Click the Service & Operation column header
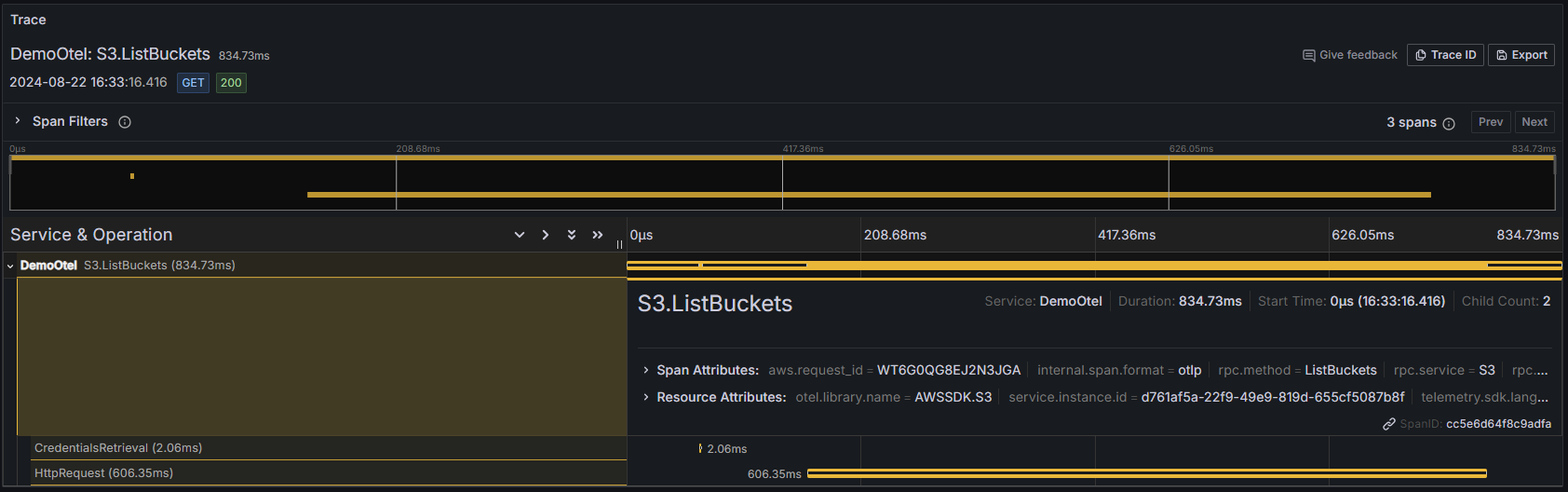 click(x=91, y=235)
